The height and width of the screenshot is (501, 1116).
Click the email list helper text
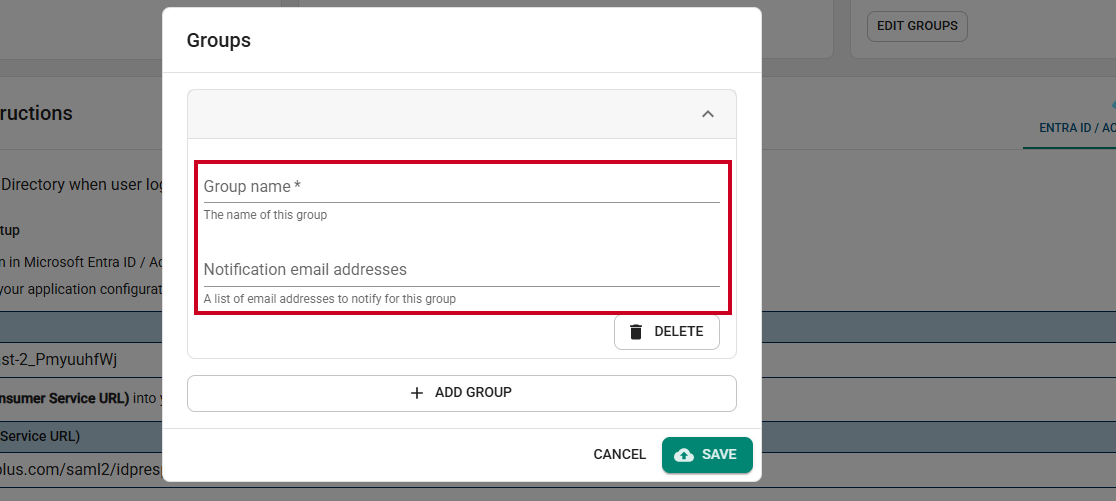[330, 299]
